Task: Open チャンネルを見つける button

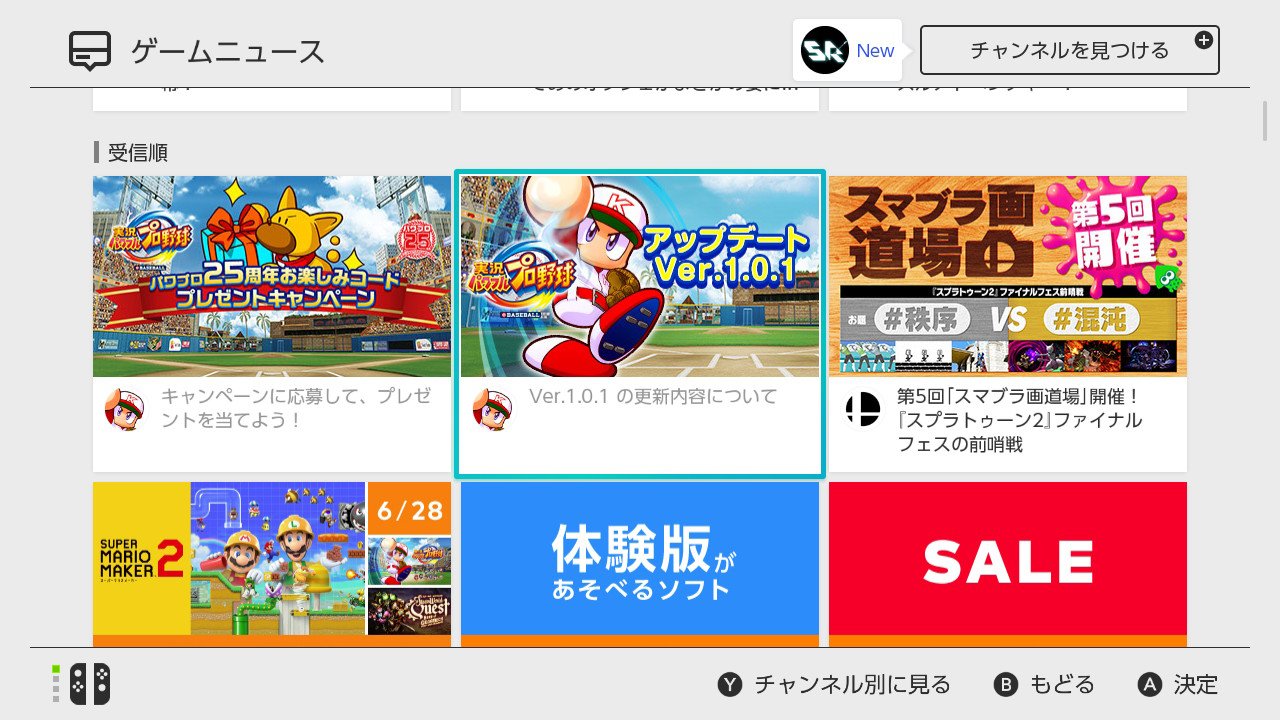Action: (x=1069, y=50)
